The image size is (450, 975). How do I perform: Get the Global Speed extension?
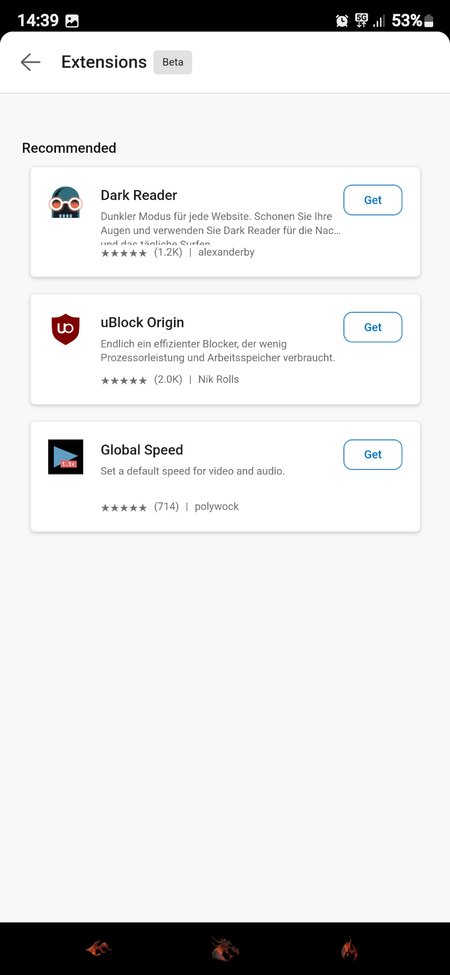click(x=373, y=455)
